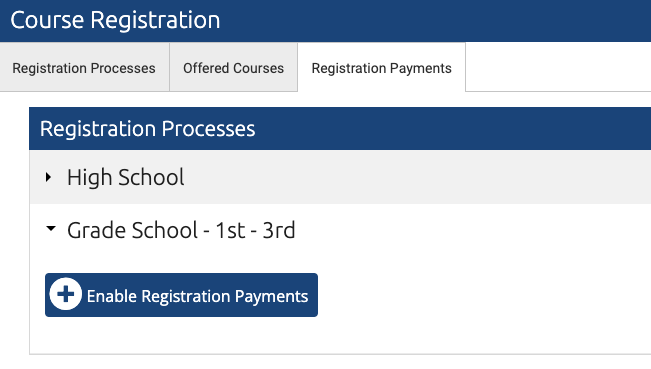Open the Offered Courses tab
This screenshot has height=369, width=651.
[x=233, y=68]
